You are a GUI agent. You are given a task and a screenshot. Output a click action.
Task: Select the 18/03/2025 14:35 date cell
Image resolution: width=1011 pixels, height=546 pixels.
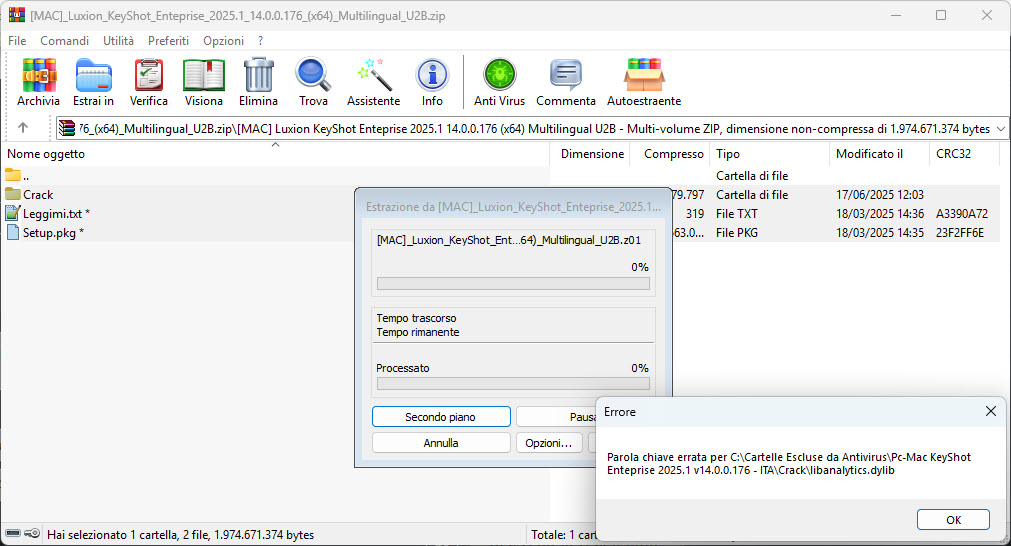[879, 232]
